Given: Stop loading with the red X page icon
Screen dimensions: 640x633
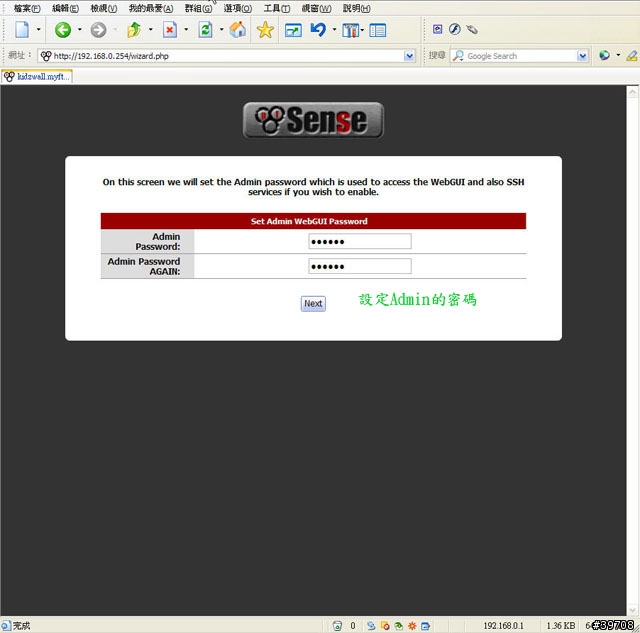Looking at the screenshot, I should 170,30.
